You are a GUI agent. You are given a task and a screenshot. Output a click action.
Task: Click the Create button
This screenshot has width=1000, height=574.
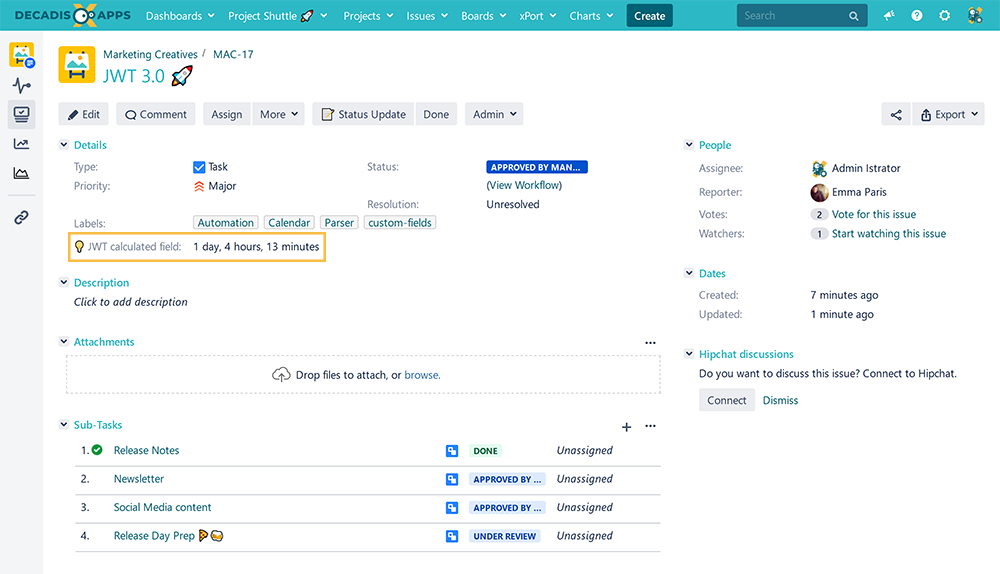coord(649,16)
